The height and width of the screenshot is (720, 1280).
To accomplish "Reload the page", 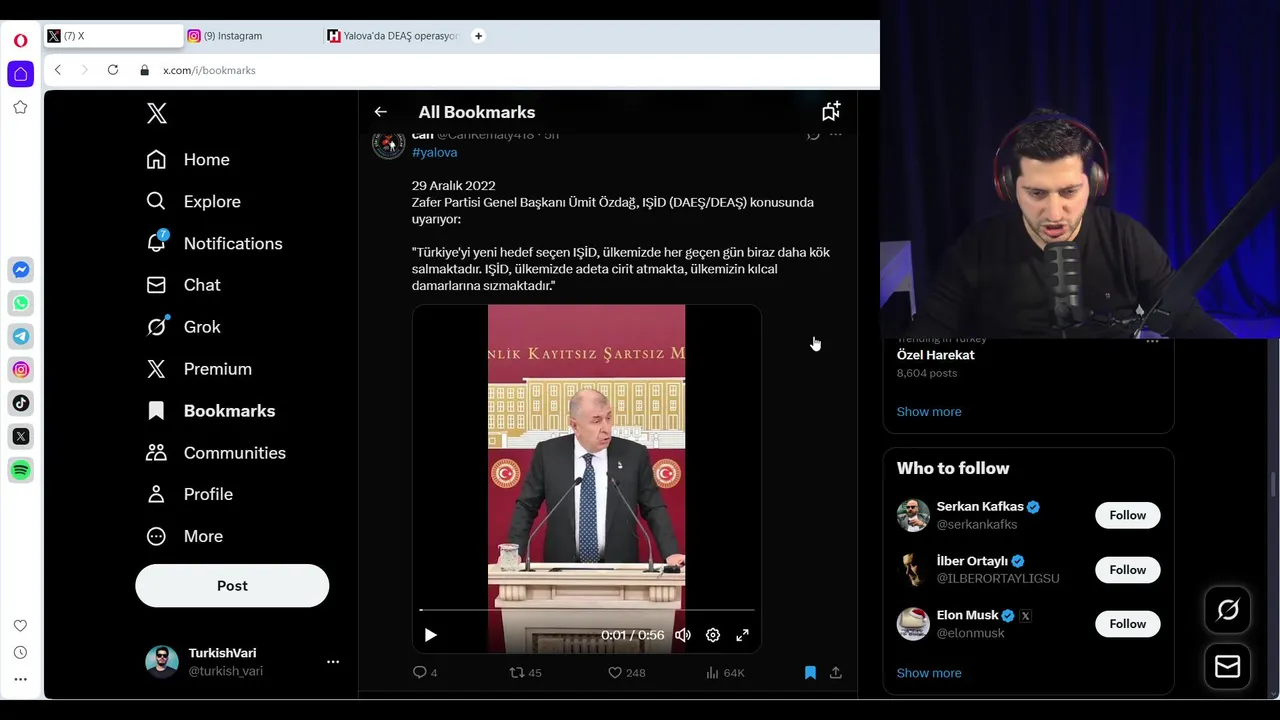I will [x=113, y=70].
